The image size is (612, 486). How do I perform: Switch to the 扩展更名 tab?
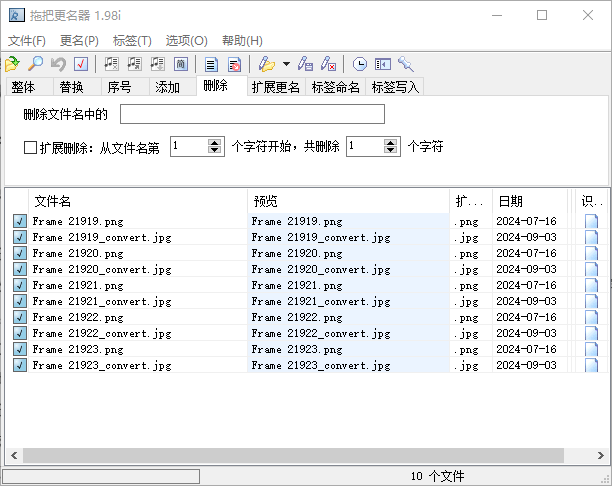point(276,87)
